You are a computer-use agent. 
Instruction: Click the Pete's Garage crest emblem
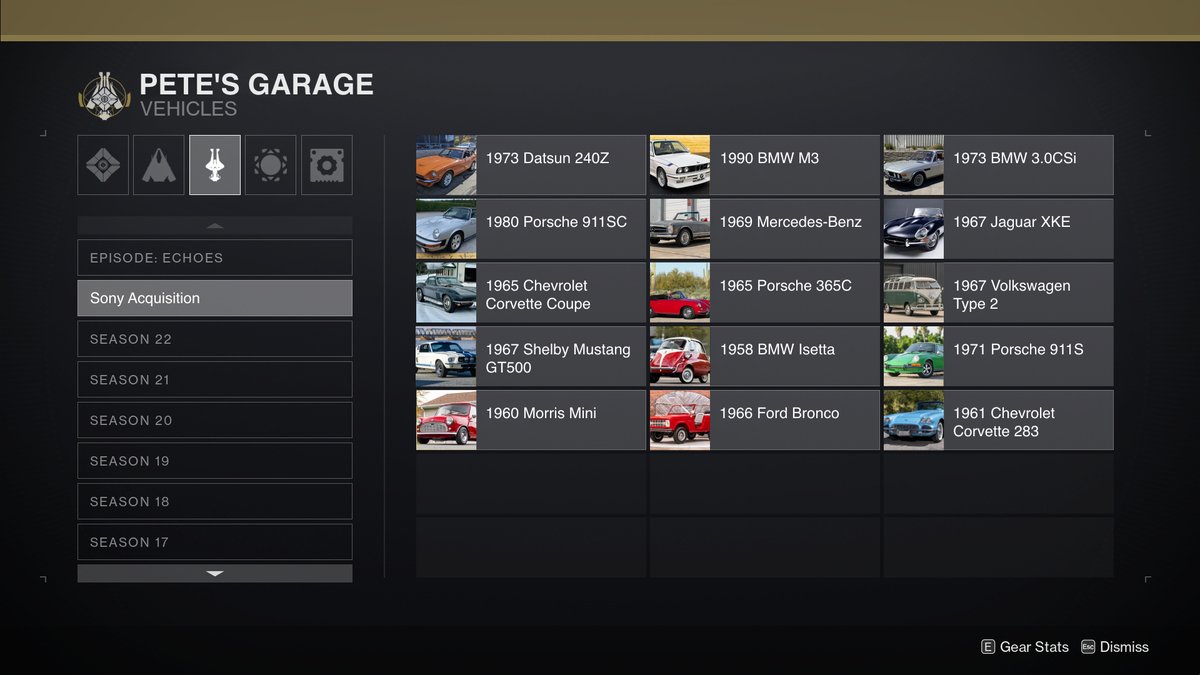pos(104,96)
